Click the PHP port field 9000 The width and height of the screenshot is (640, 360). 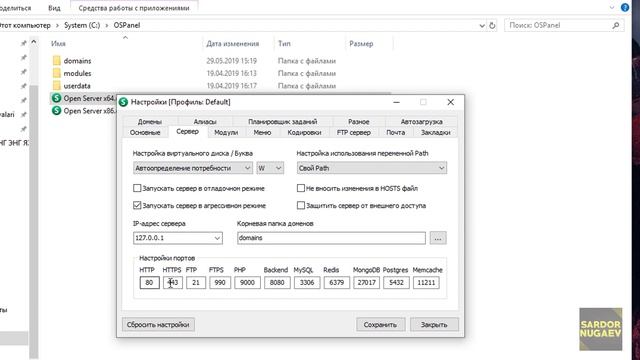(247, 282)
